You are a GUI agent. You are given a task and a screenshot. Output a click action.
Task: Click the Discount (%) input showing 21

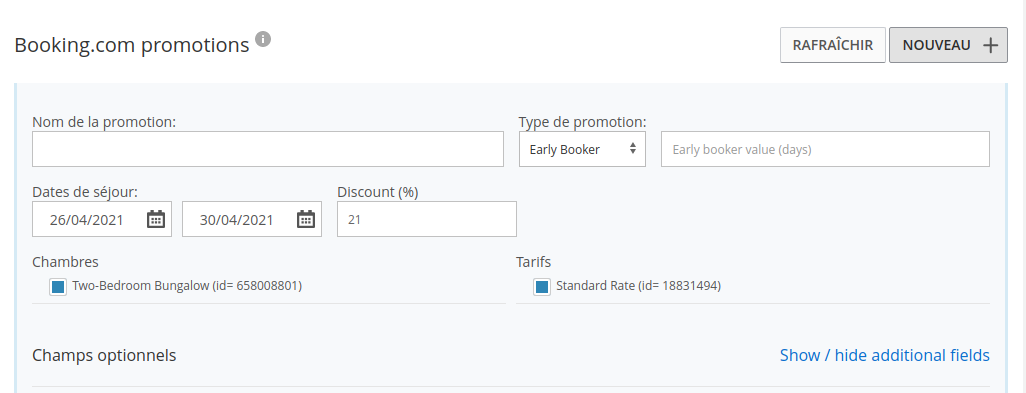click(x=427, y=219)
